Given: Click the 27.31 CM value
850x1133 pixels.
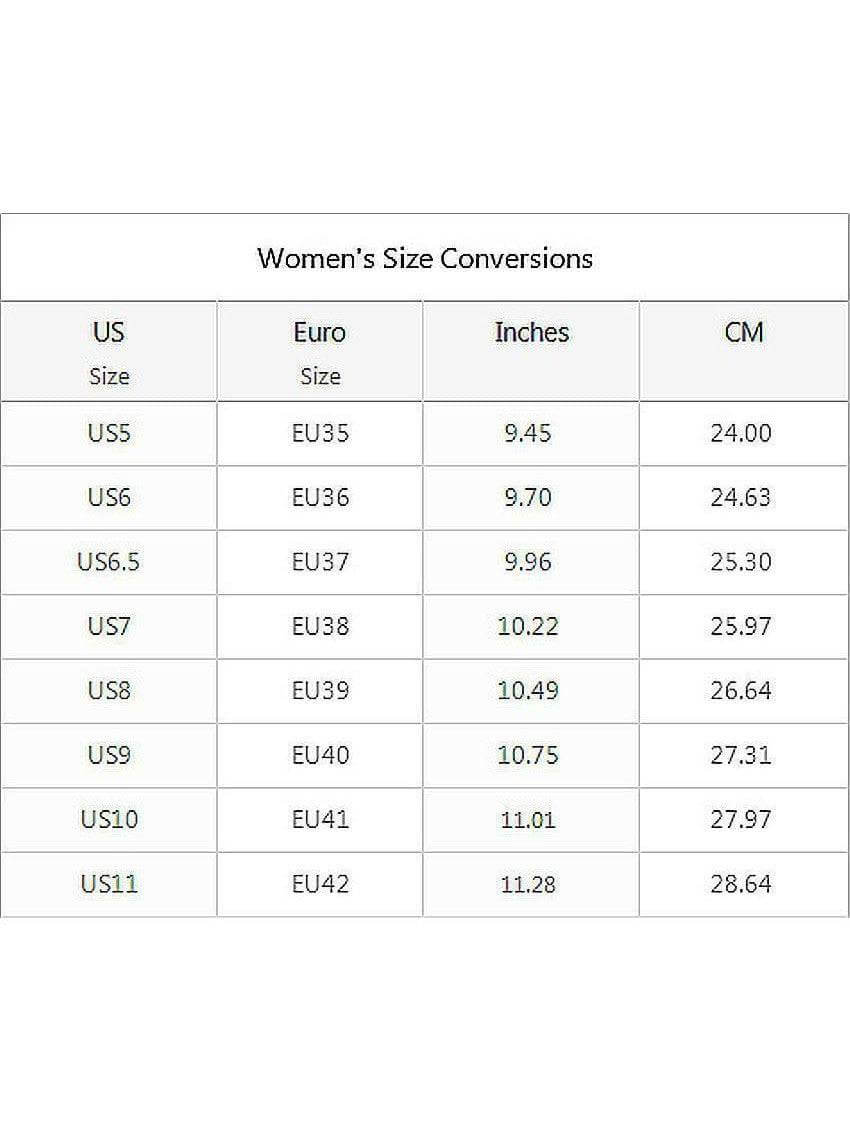Looking at the screenshot, I should pos(741,755).
